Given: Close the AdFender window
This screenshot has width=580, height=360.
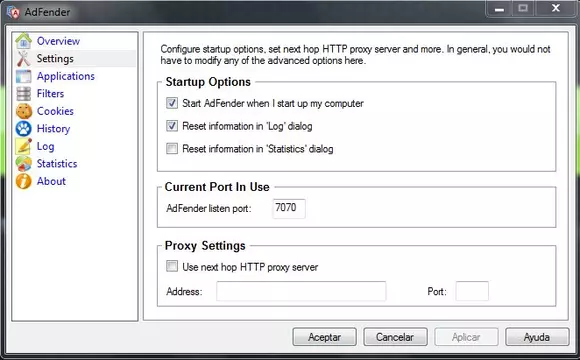Looking at the screenshot, I should click(x=556, y=8).
